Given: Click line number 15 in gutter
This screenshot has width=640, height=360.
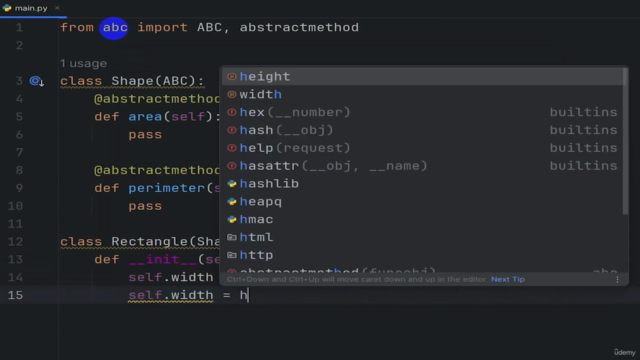Looking at the screenshot, I should pos(15,296).
